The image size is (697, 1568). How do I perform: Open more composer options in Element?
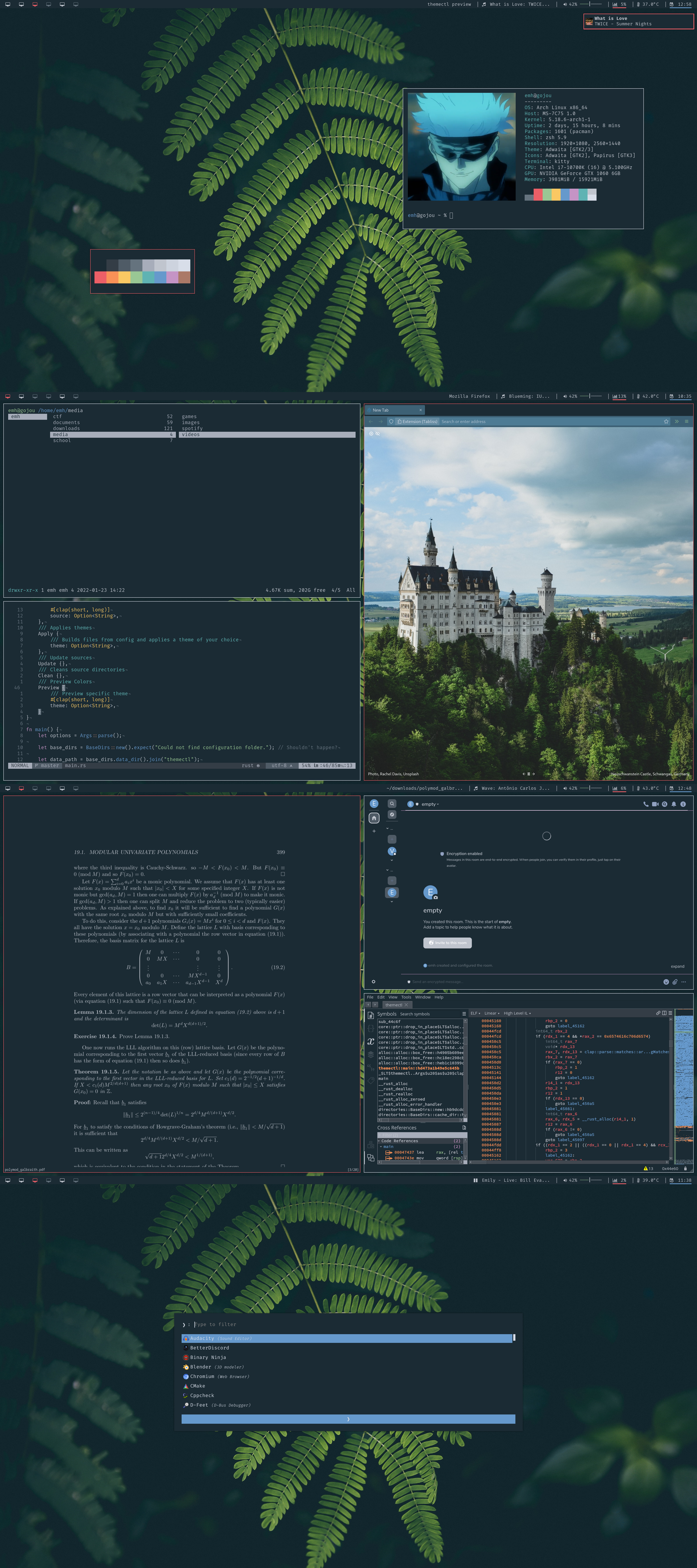(684, 982)
